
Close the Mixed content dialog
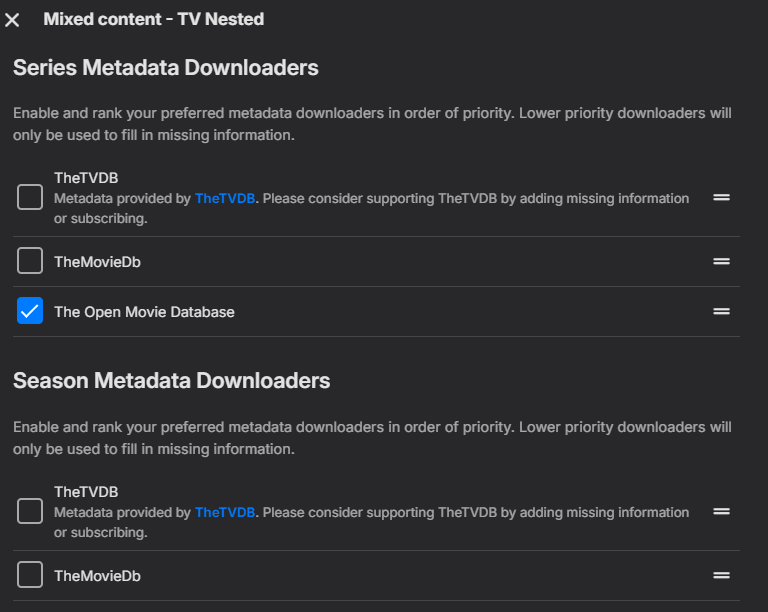pyautogui.click(x=12, y=20)
